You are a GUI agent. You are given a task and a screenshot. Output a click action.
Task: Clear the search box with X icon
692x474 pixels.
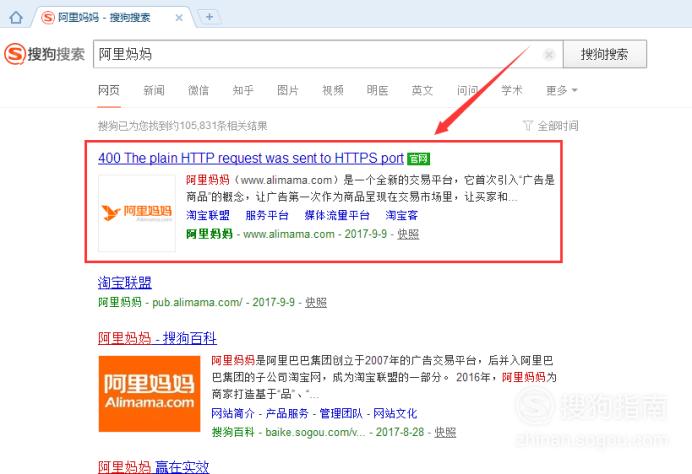(549, 54)
